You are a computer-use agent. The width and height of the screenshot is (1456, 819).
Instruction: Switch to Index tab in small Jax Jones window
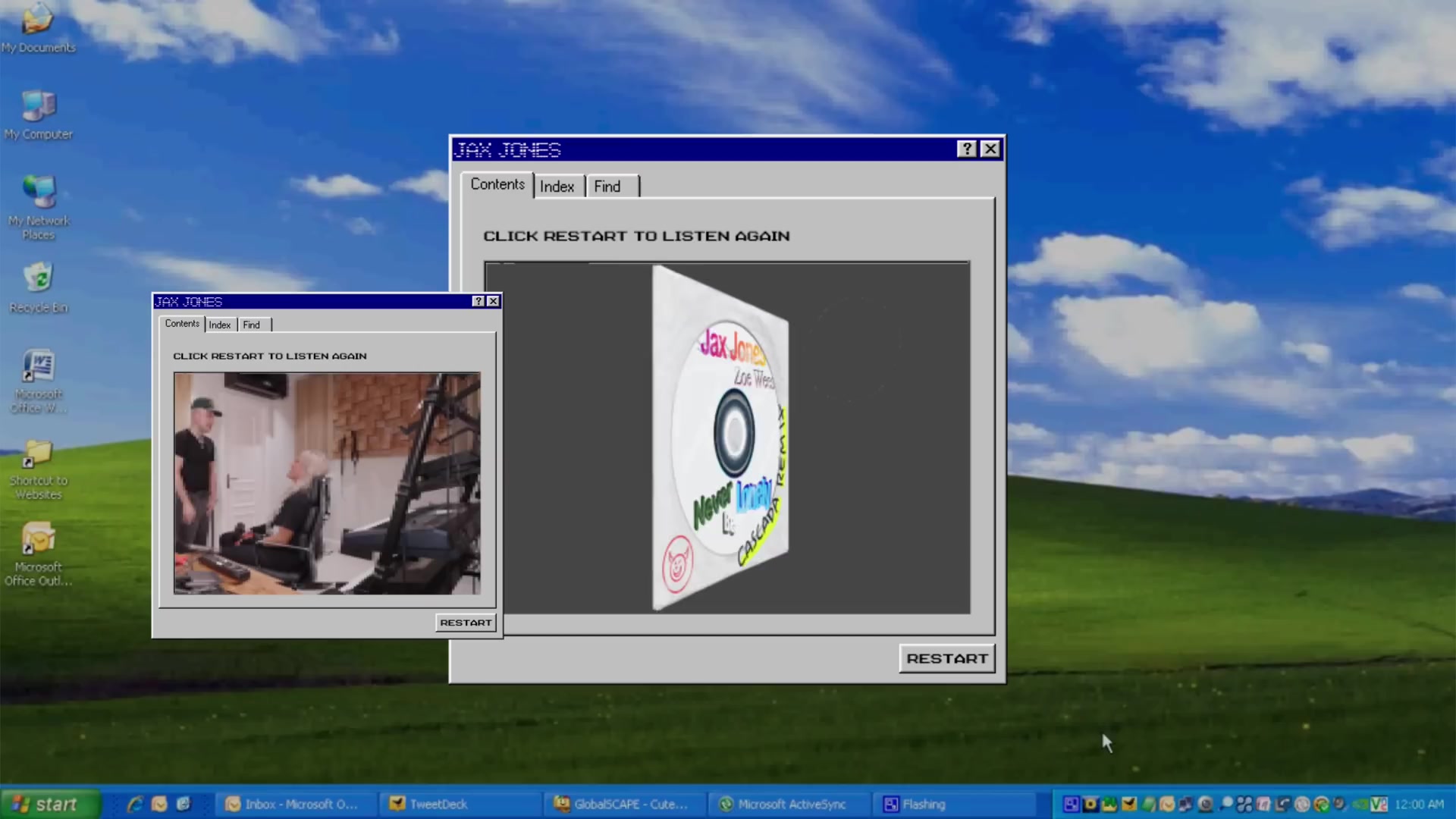(220, 325)
